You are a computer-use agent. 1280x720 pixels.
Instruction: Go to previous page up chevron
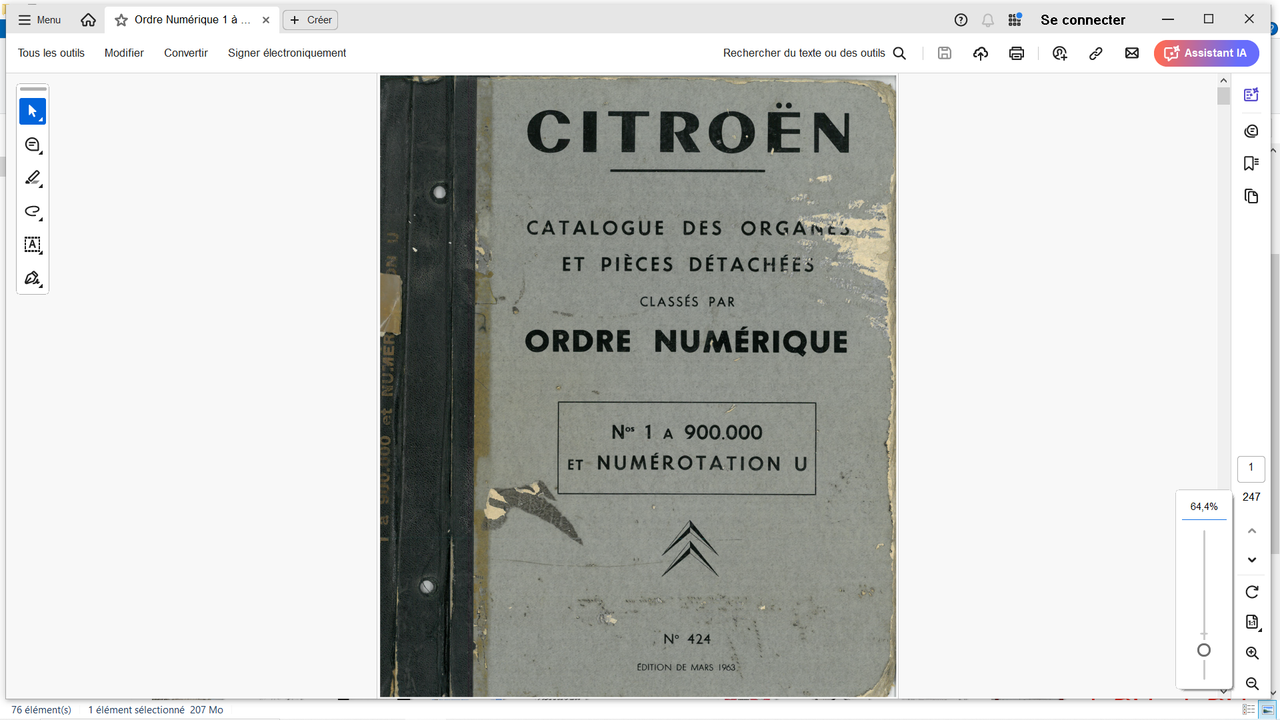click(1252, 531)
